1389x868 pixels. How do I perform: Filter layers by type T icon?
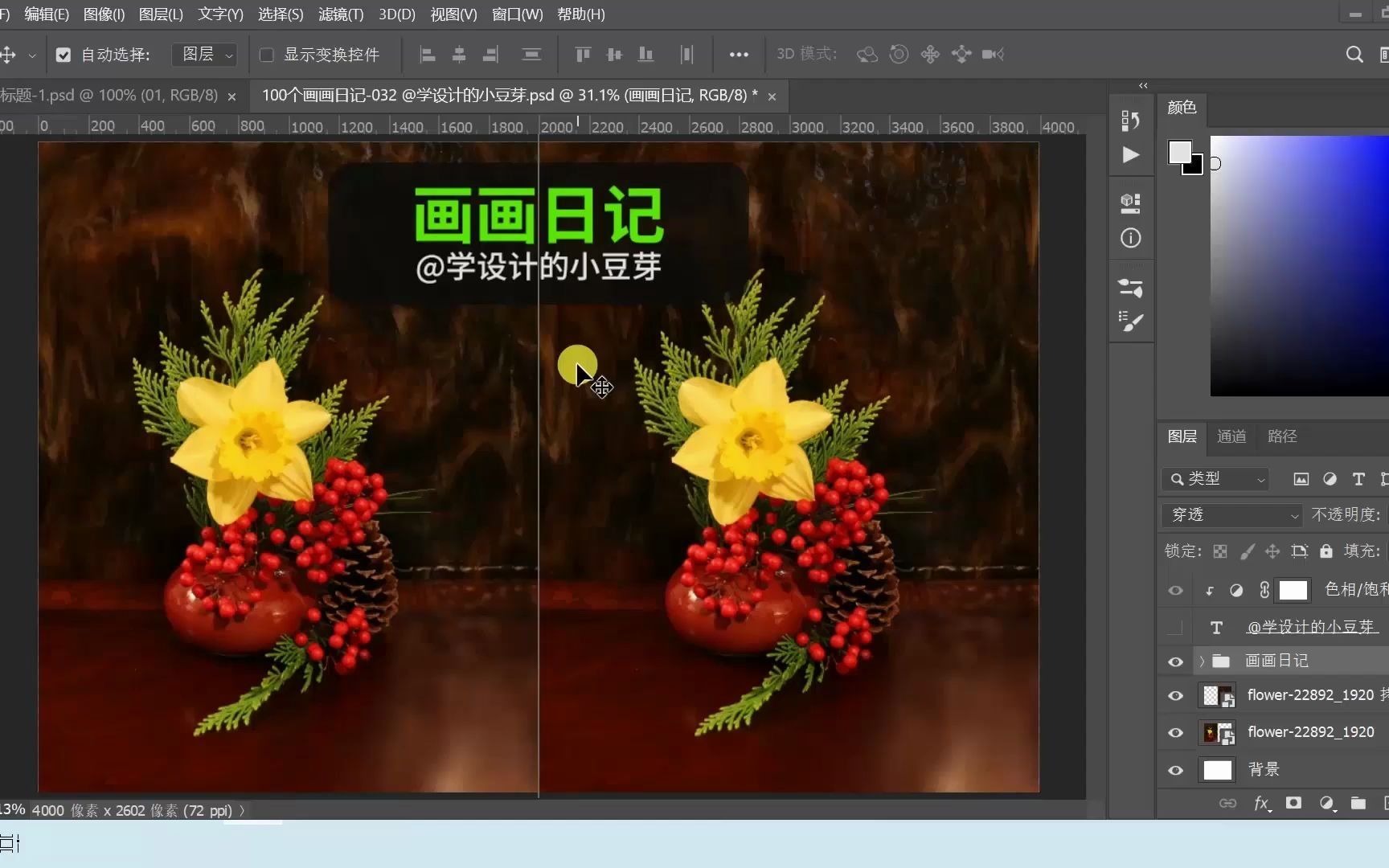click(x=1358, y=479)
